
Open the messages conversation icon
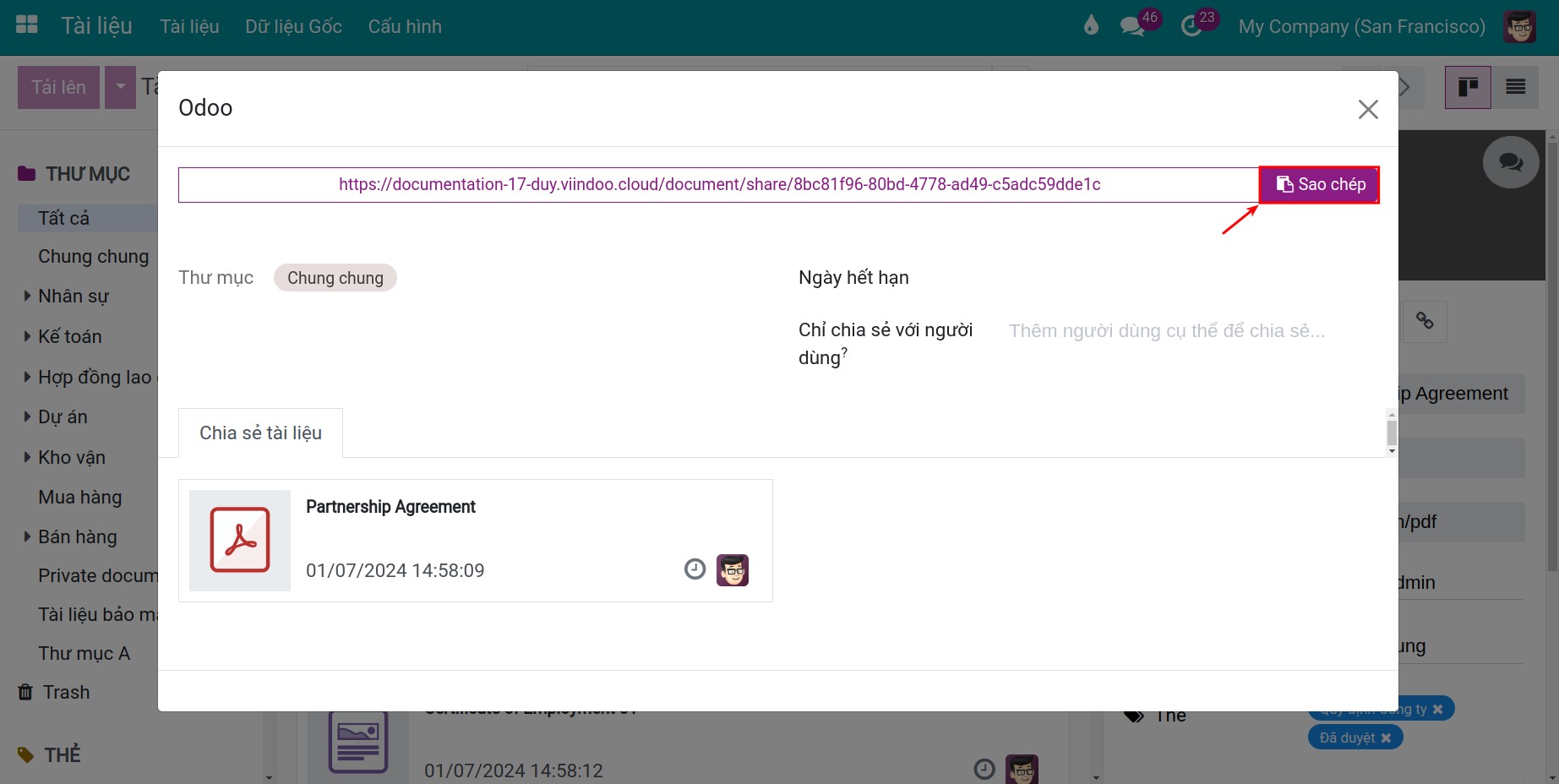pyautogui.click(x=1131, y=26)
